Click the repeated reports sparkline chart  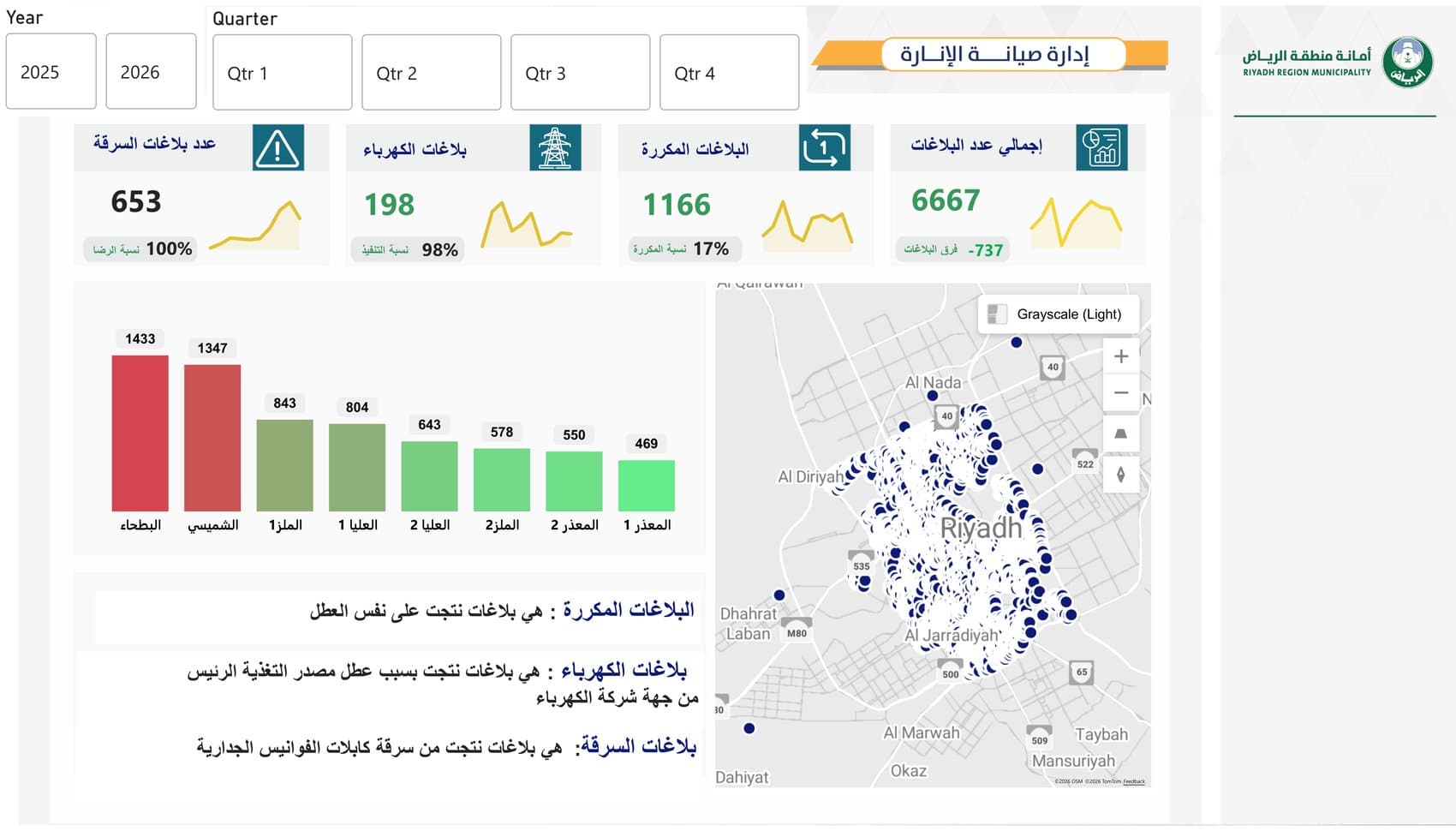[808, 224]
